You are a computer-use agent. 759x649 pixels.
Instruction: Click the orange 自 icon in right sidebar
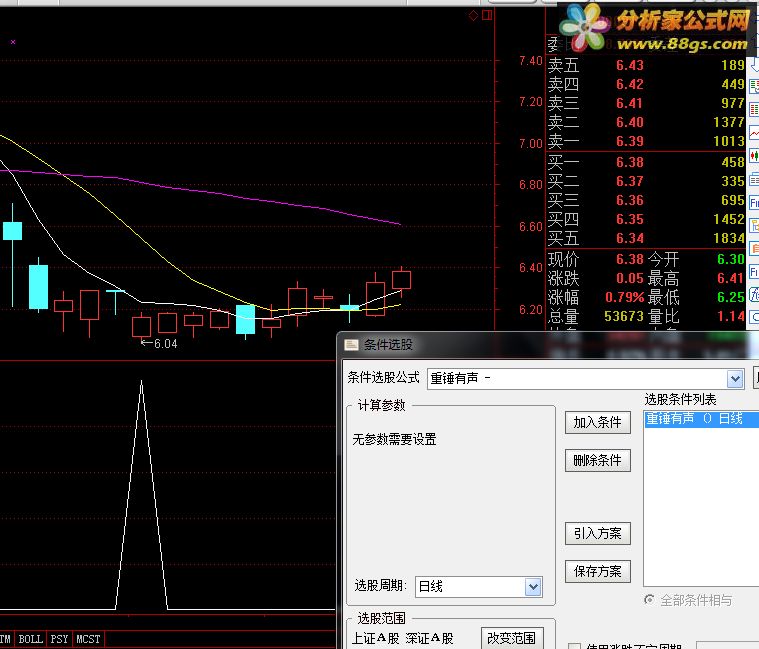pyautogui.click(x=754, y=249)
